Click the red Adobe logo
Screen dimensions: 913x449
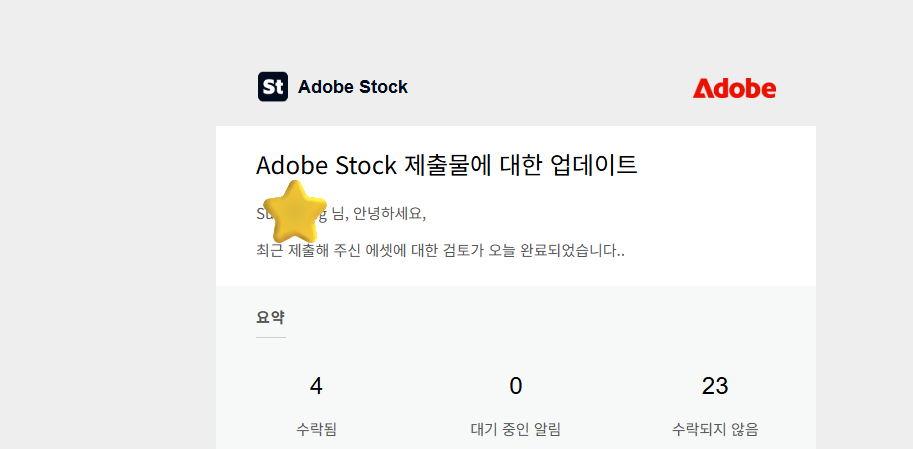click(x=734, y=89)
